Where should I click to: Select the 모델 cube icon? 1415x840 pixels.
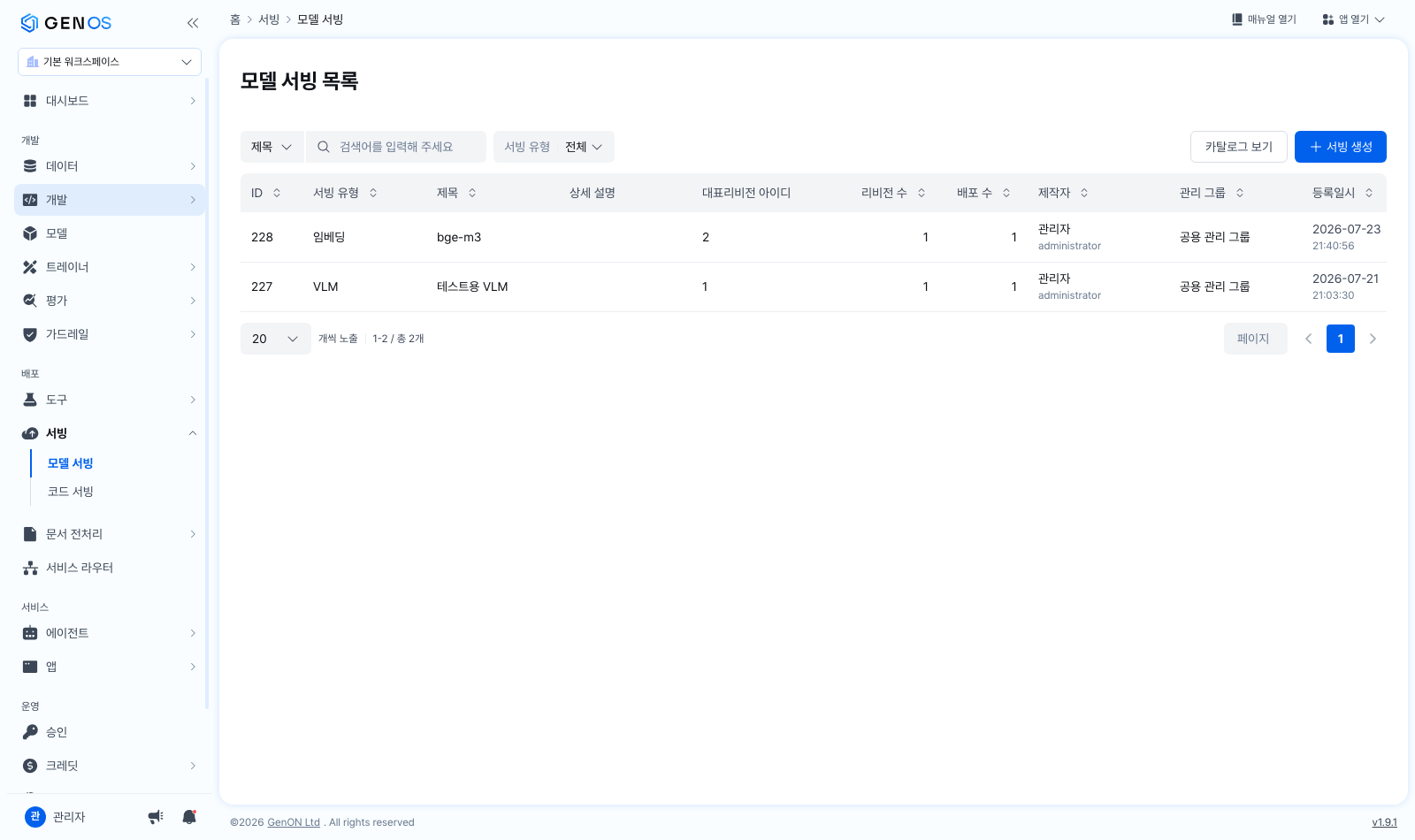tap(30, 233)
